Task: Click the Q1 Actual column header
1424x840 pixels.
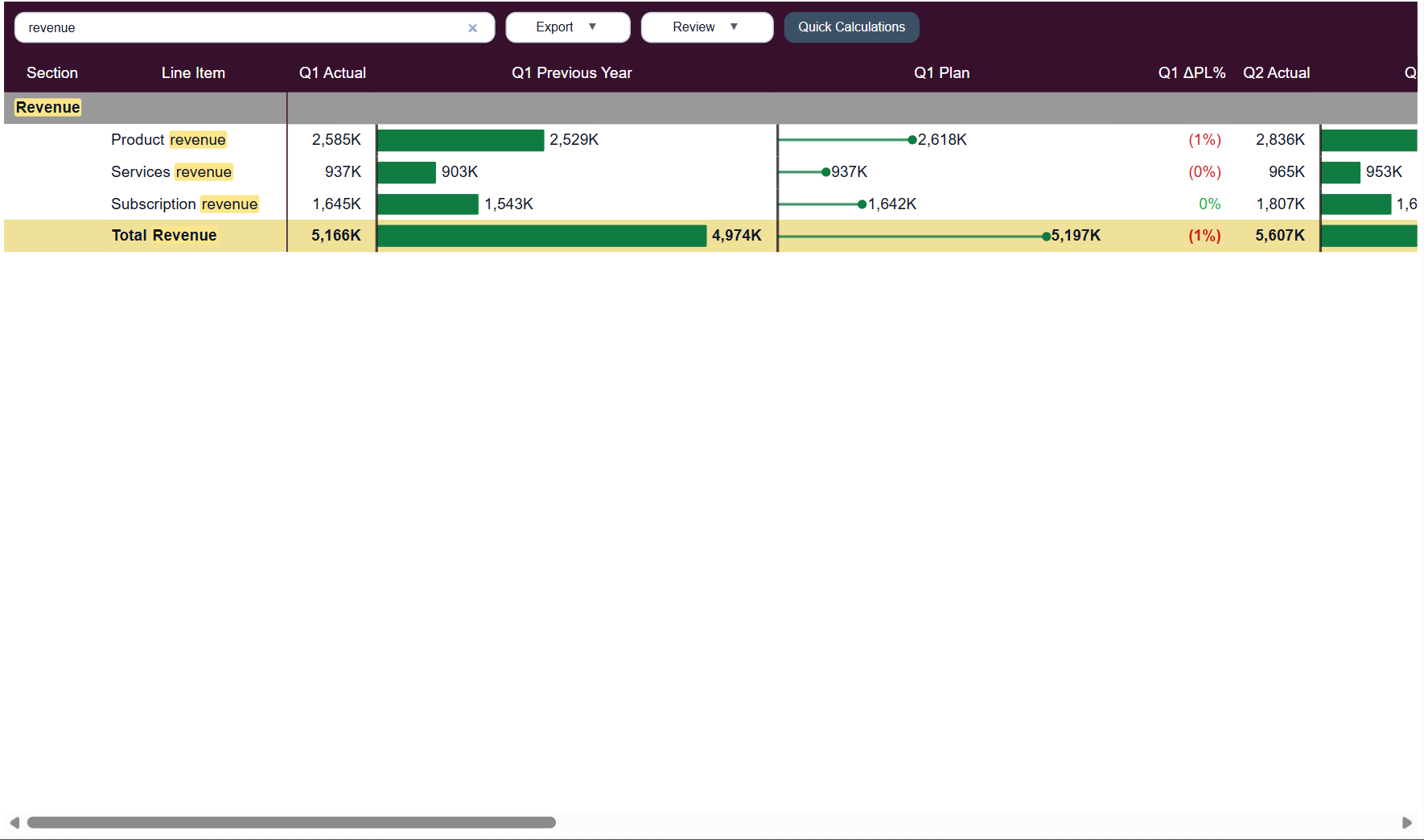Action: coord(332,73)
